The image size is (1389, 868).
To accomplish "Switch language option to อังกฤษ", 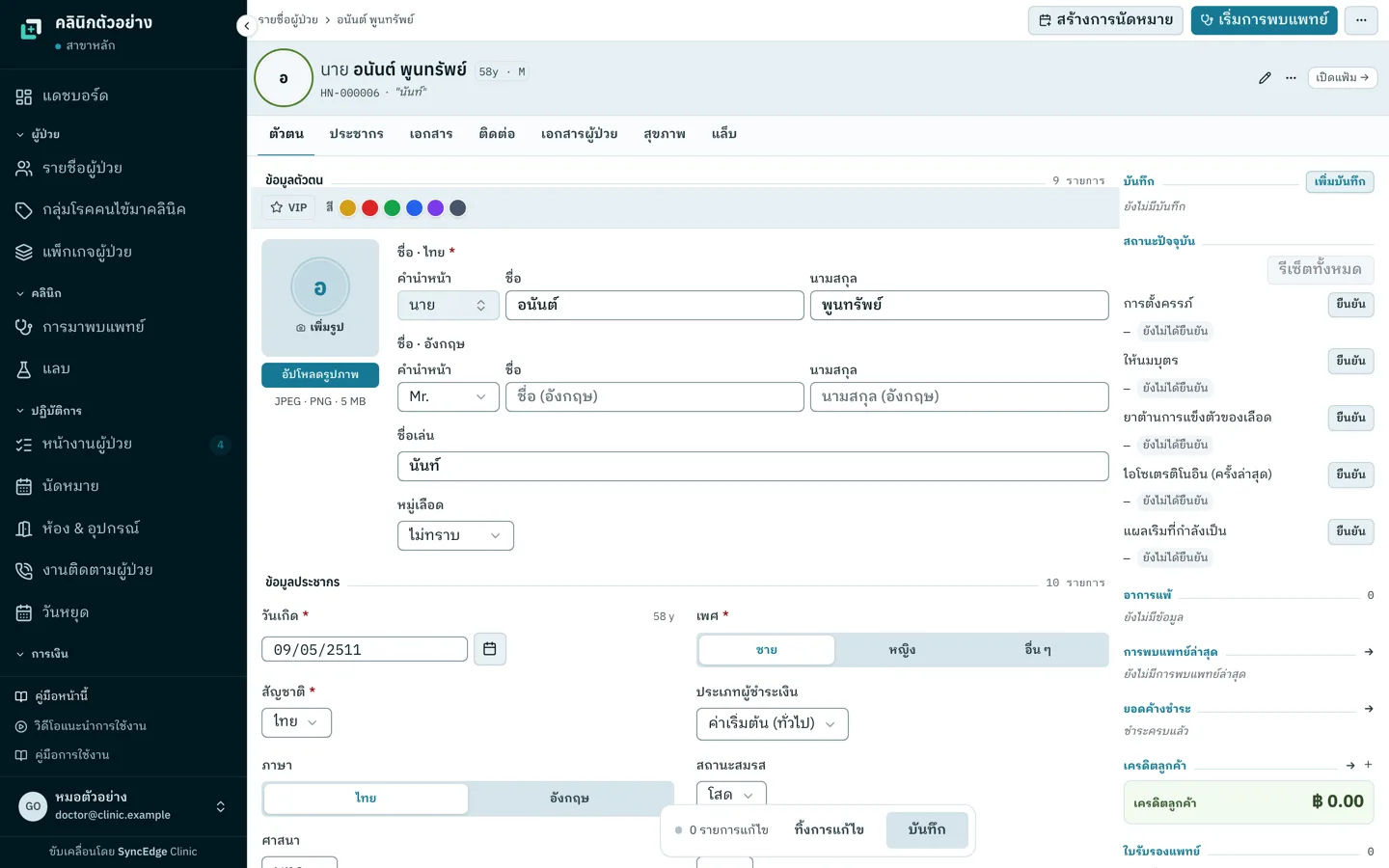I will pyautogui.click(x=570, y=799).
